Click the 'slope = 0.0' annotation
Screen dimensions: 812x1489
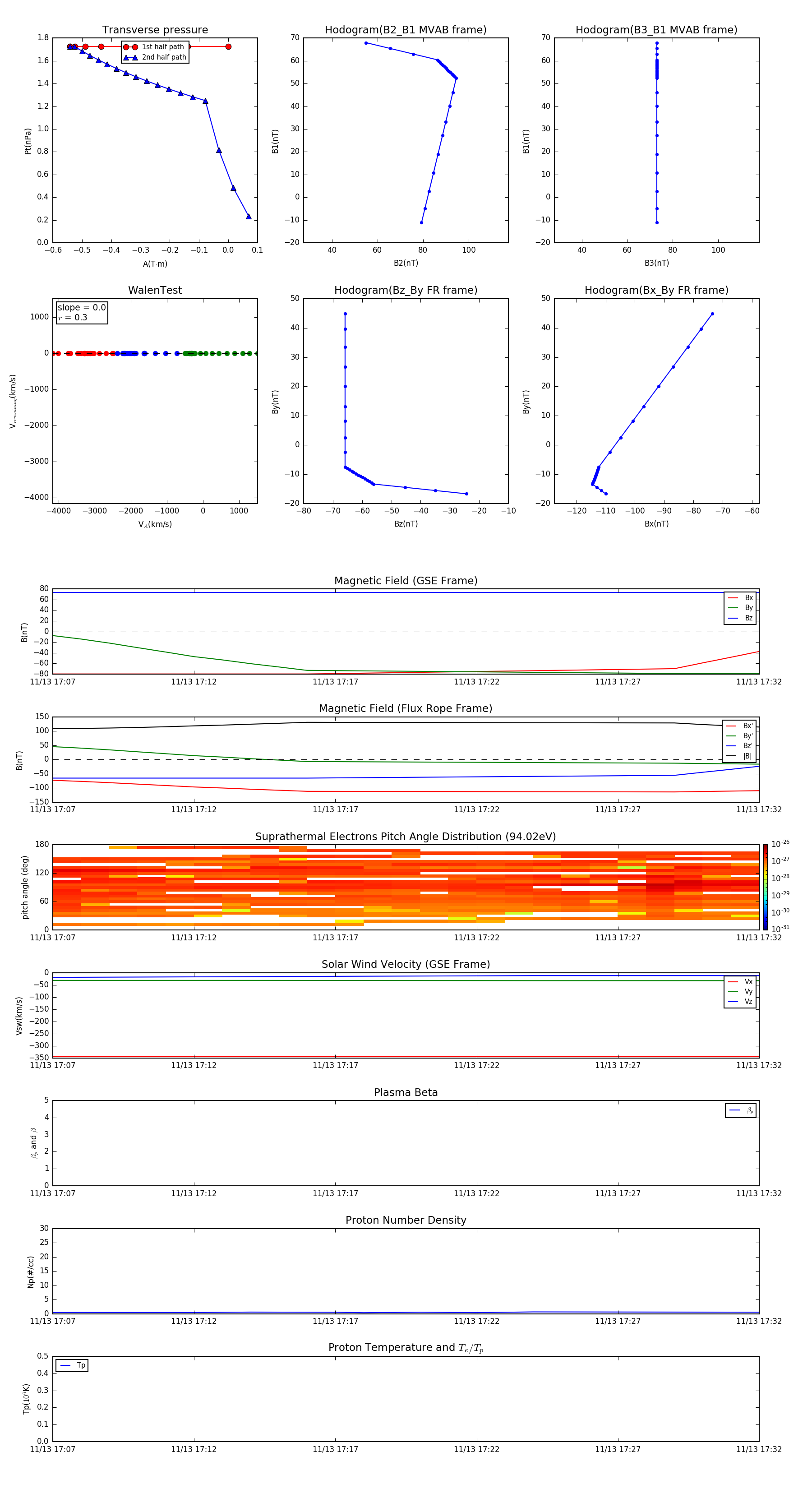click(82, 308)
